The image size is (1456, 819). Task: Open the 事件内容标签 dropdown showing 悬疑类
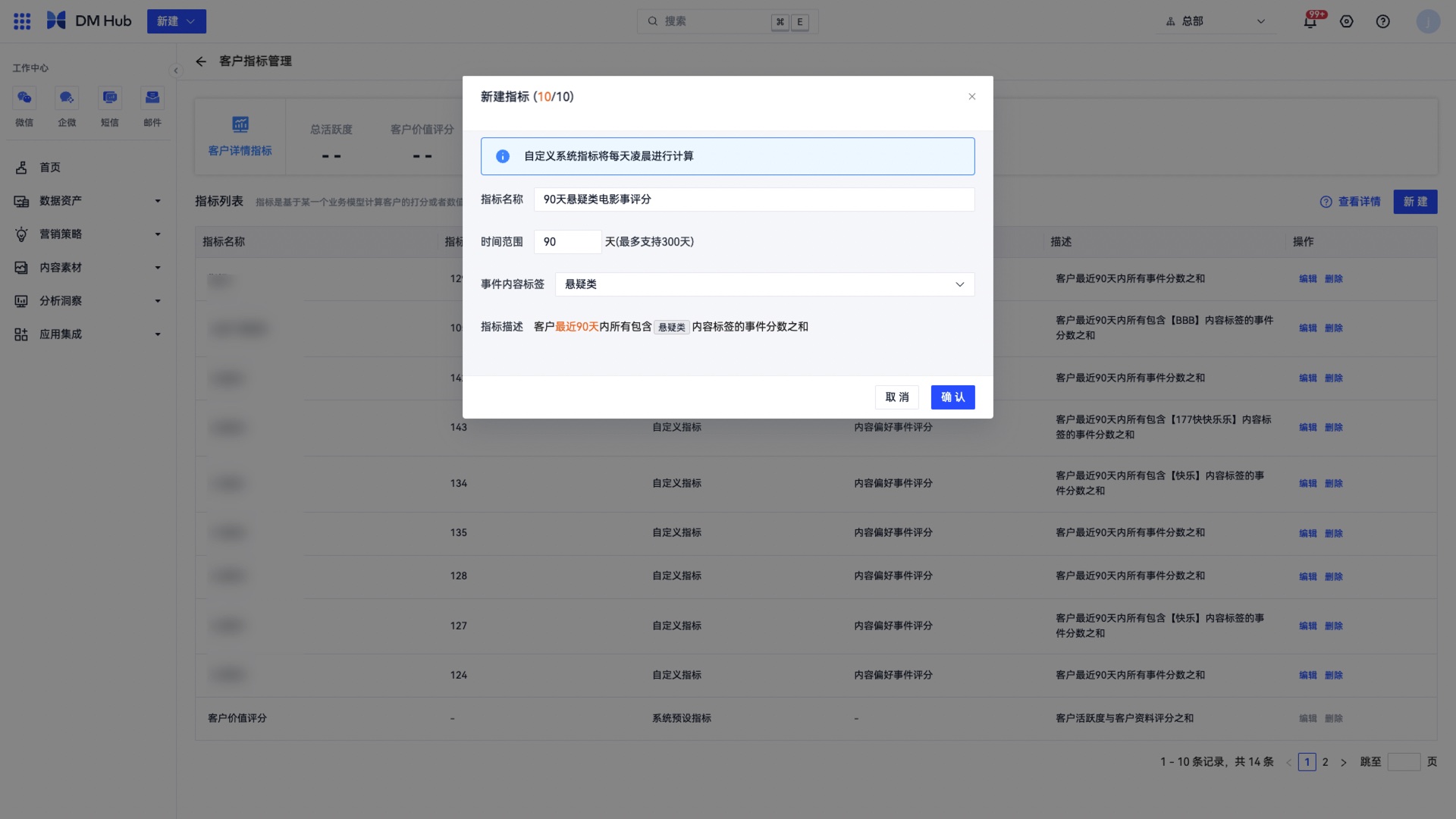click(764, 284)
